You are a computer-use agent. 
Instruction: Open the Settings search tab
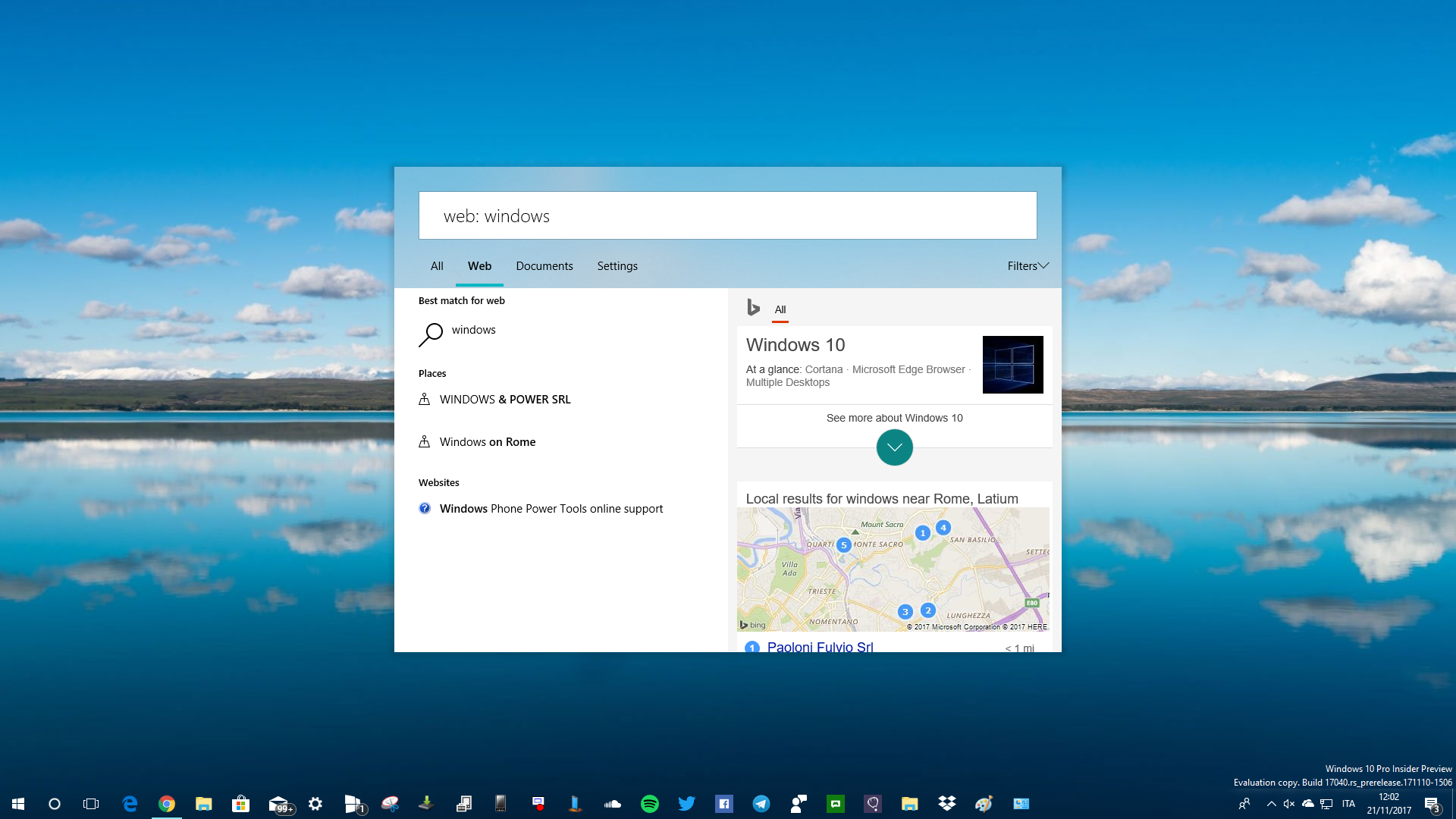[617, 266]
